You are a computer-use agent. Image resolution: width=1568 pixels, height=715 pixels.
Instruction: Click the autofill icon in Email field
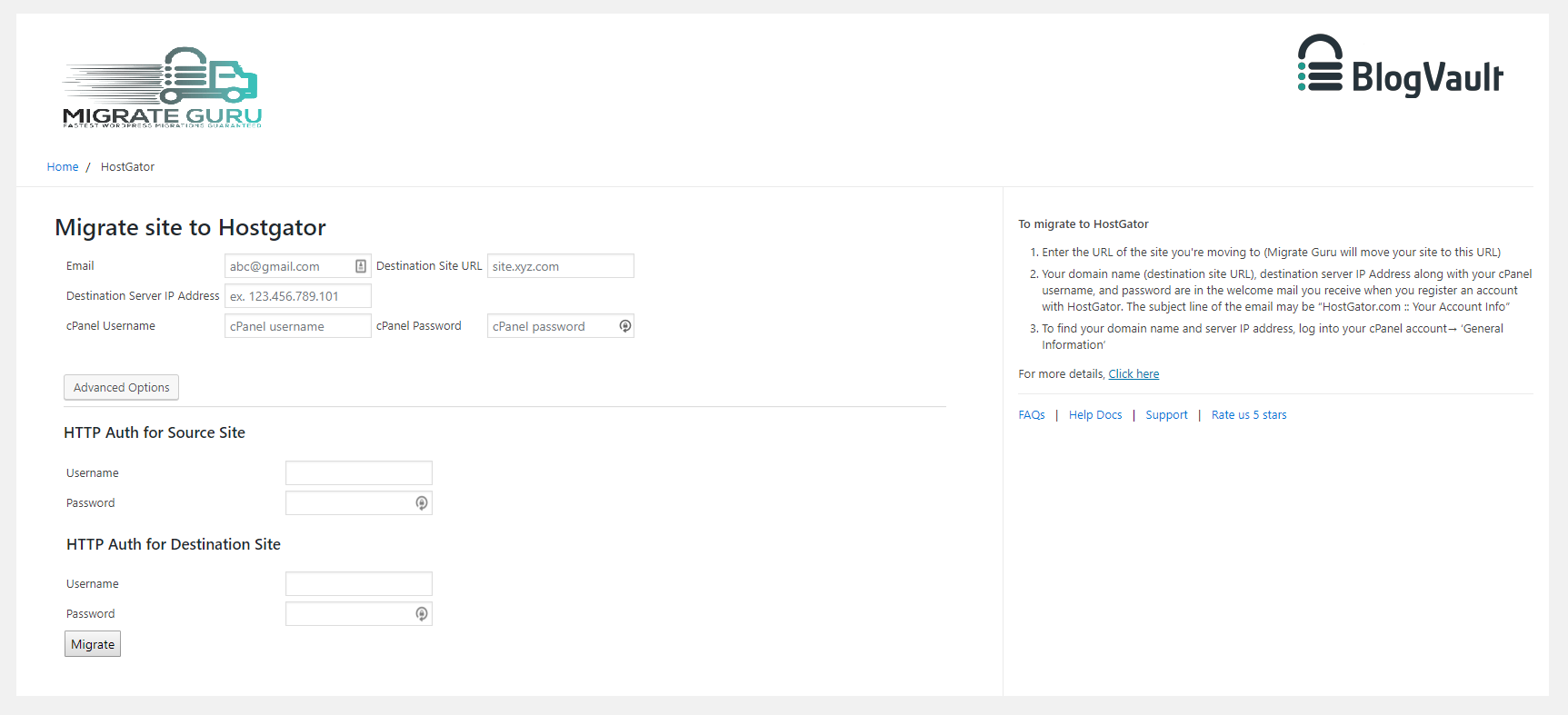click(361, 266)
